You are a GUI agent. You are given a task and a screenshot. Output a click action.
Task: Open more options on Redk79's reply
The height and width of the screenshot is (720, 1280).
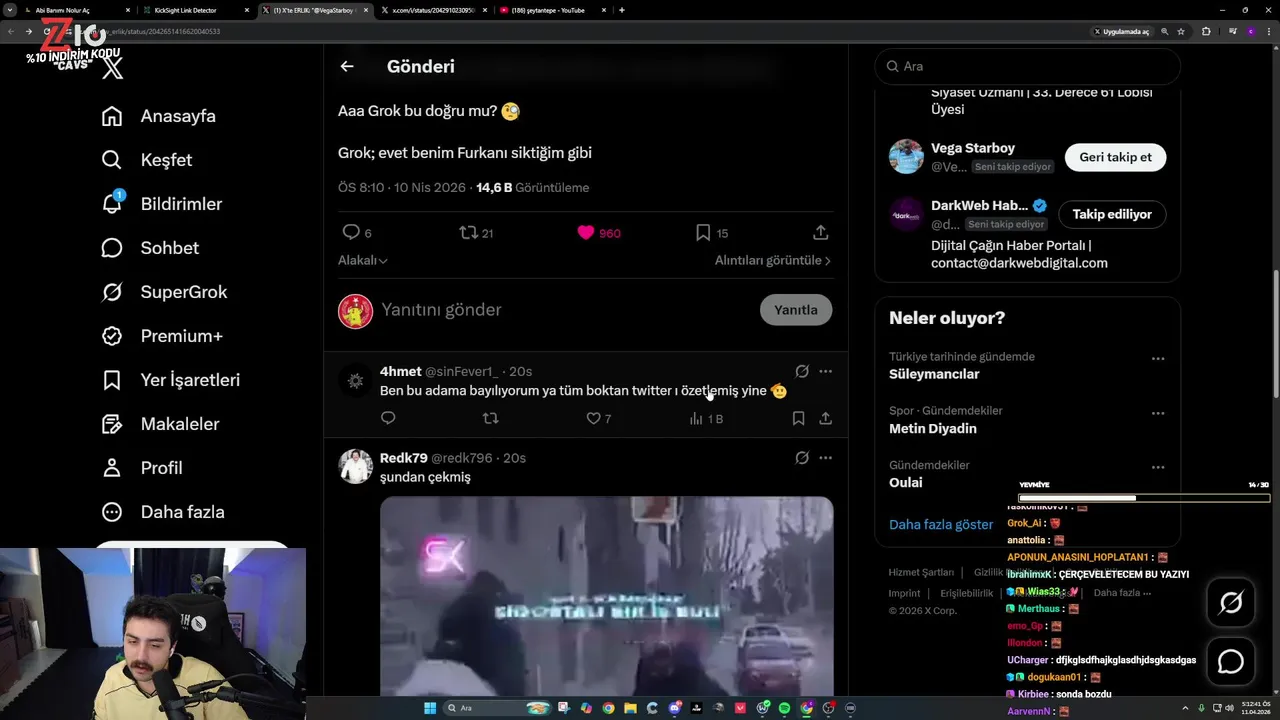[x=825, y=458]
